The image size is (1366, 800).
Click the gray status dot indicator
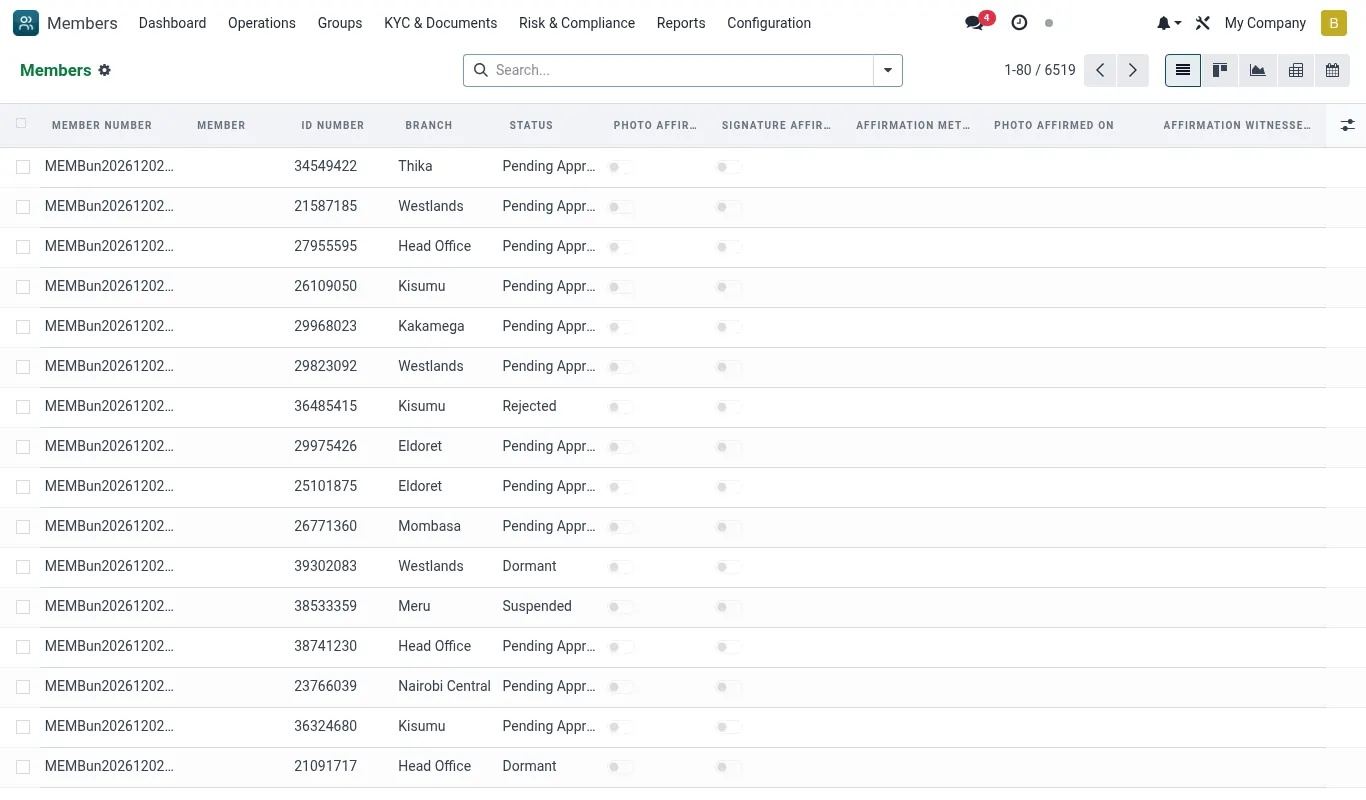[x=1049, y=23]
